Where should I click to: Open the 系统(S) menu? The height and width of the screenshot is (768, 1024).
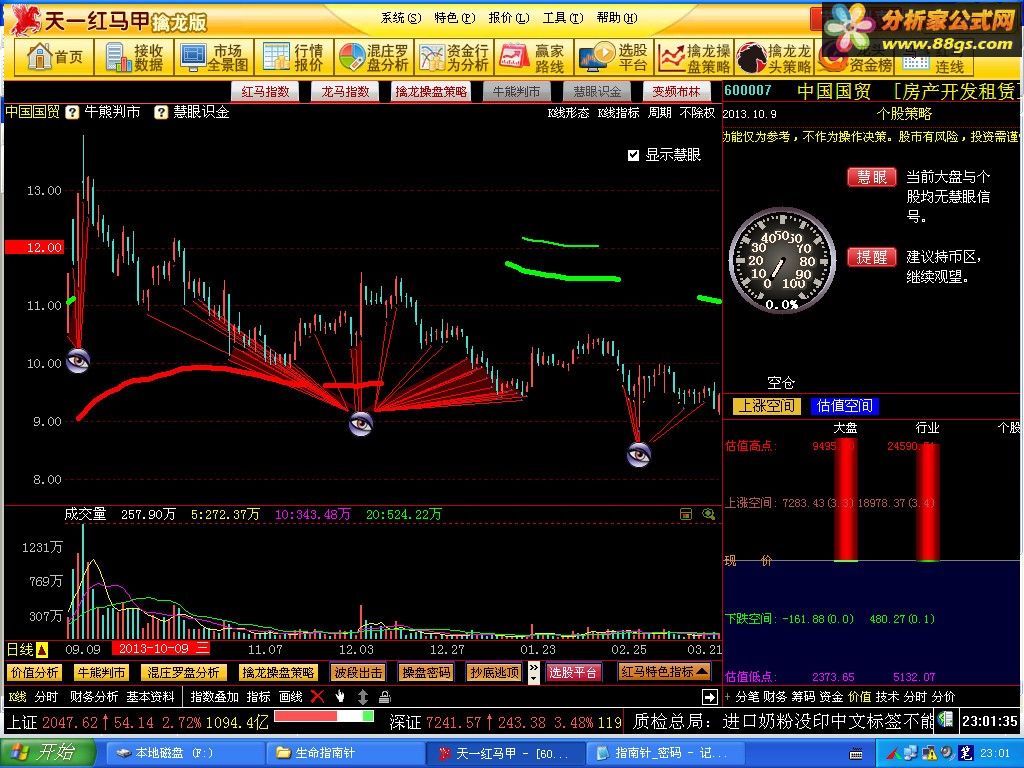[401, 18]
